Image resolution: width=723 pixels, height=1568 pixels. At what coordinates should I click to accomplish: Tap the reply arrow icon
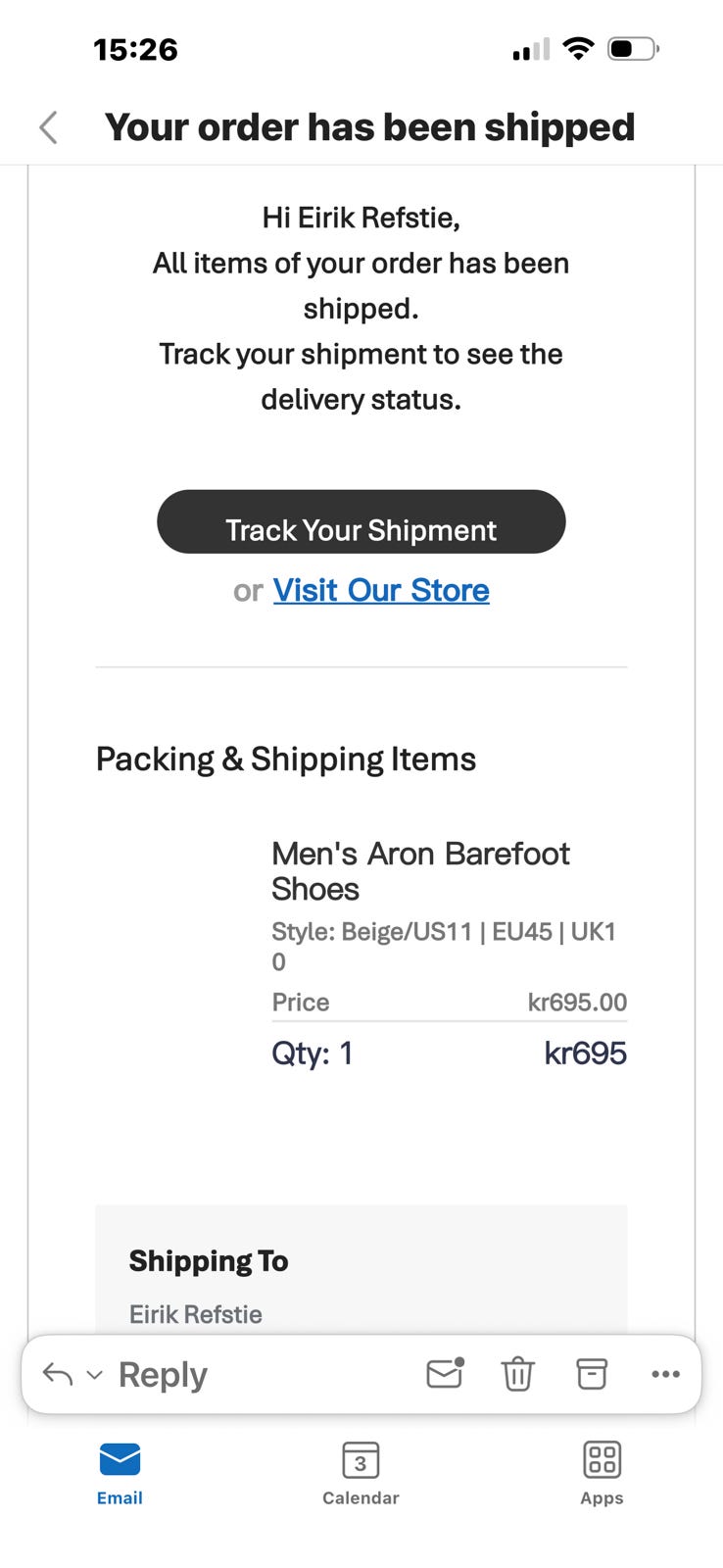point(58,1374)
